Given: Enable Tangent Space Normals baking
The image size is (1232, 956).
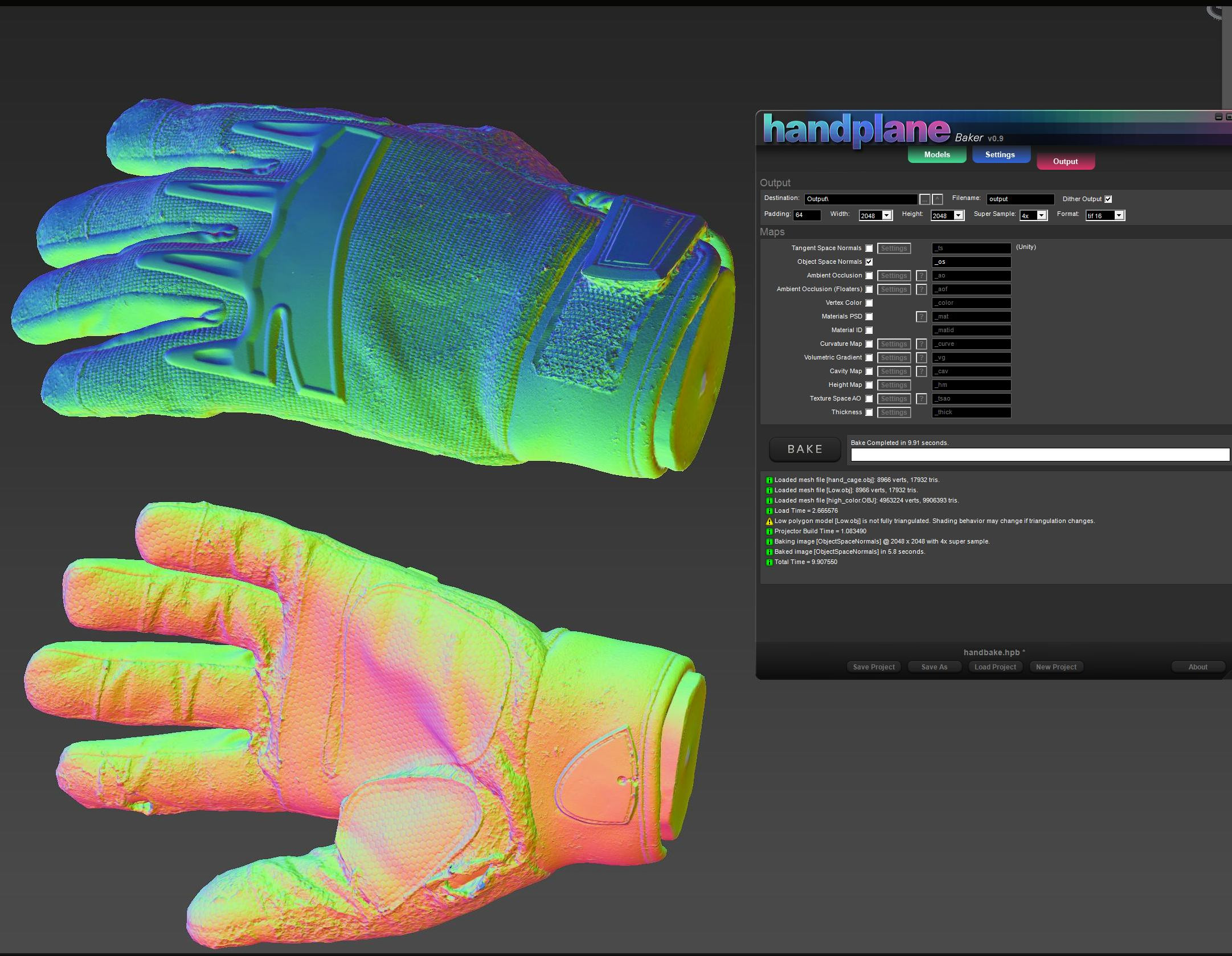Looking at the screenshot, I should pyautogui.click(x=869, y=248).
